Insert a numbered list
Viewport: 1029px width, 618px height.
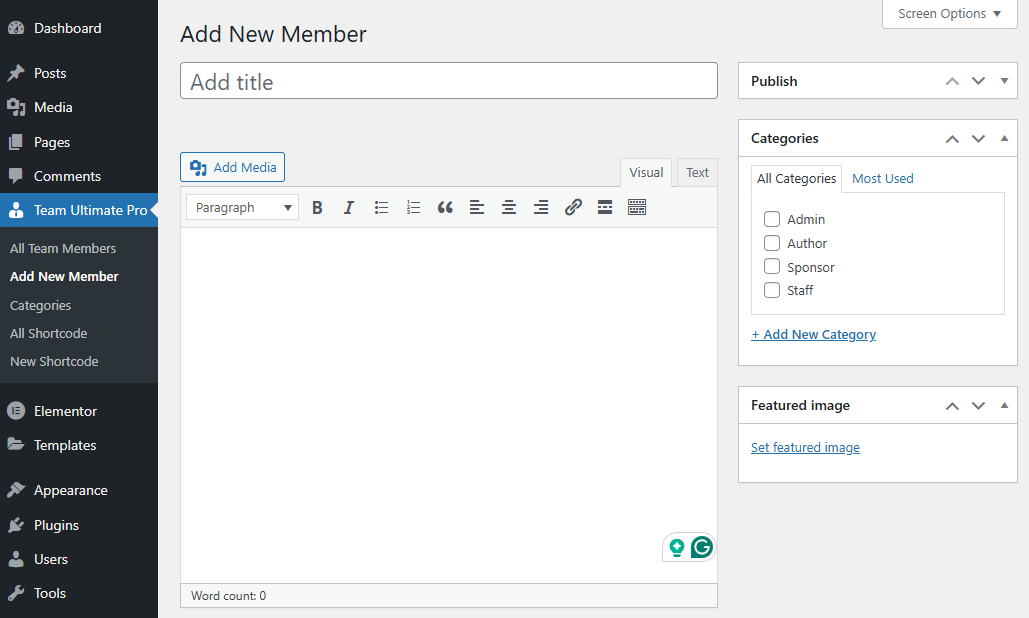413,208
